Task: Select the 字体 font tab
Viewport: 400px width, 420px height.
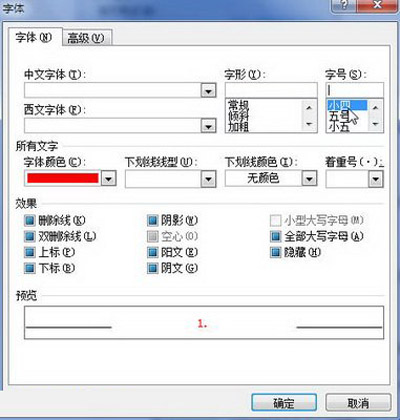Action: (x=34, y=37)
